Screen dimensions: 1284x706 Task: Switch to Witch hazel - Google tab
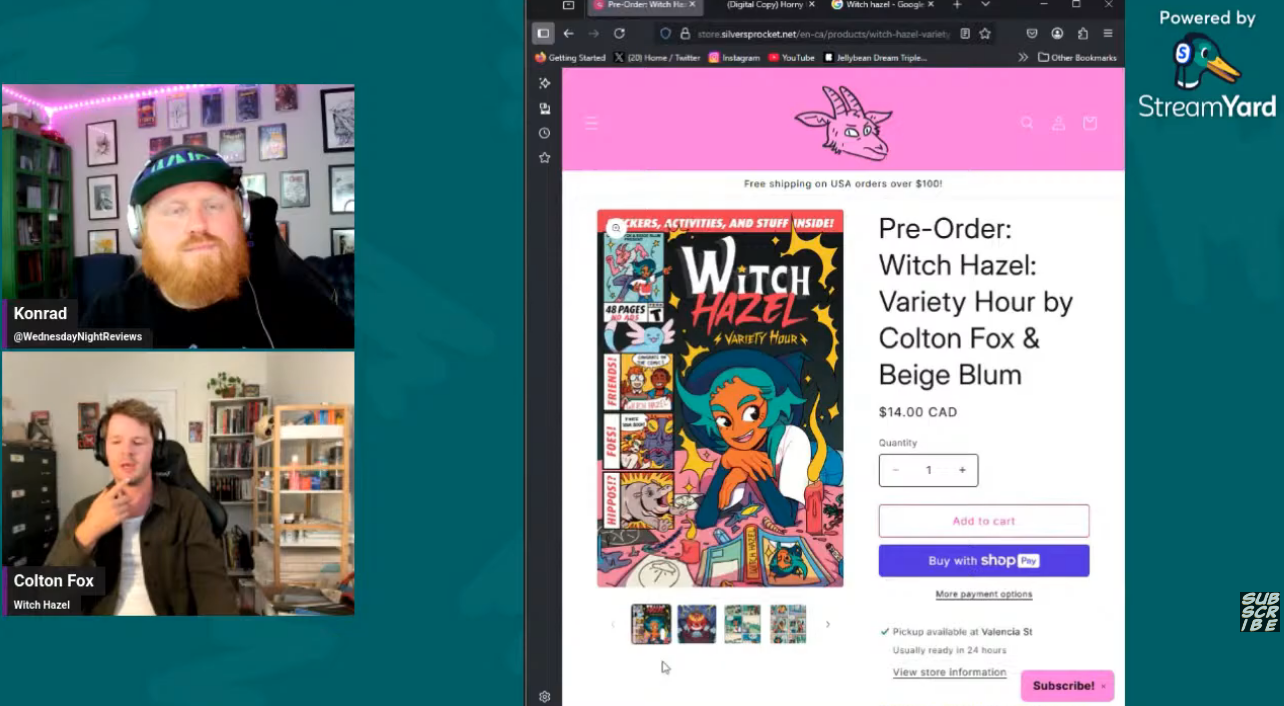click(x=884, y=5)
